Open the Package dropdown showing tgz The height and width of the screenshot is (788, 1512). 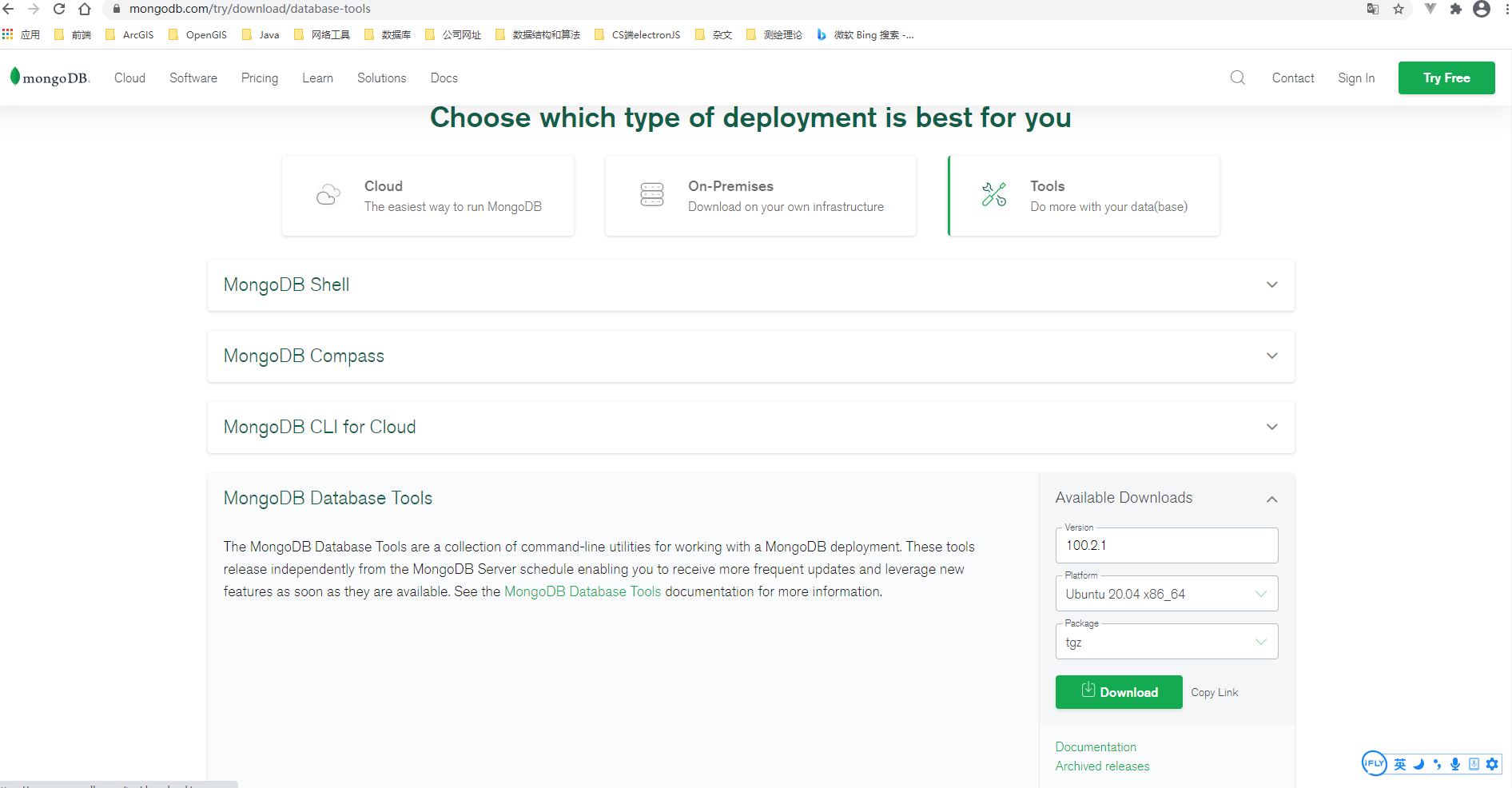coord(1166,642)
